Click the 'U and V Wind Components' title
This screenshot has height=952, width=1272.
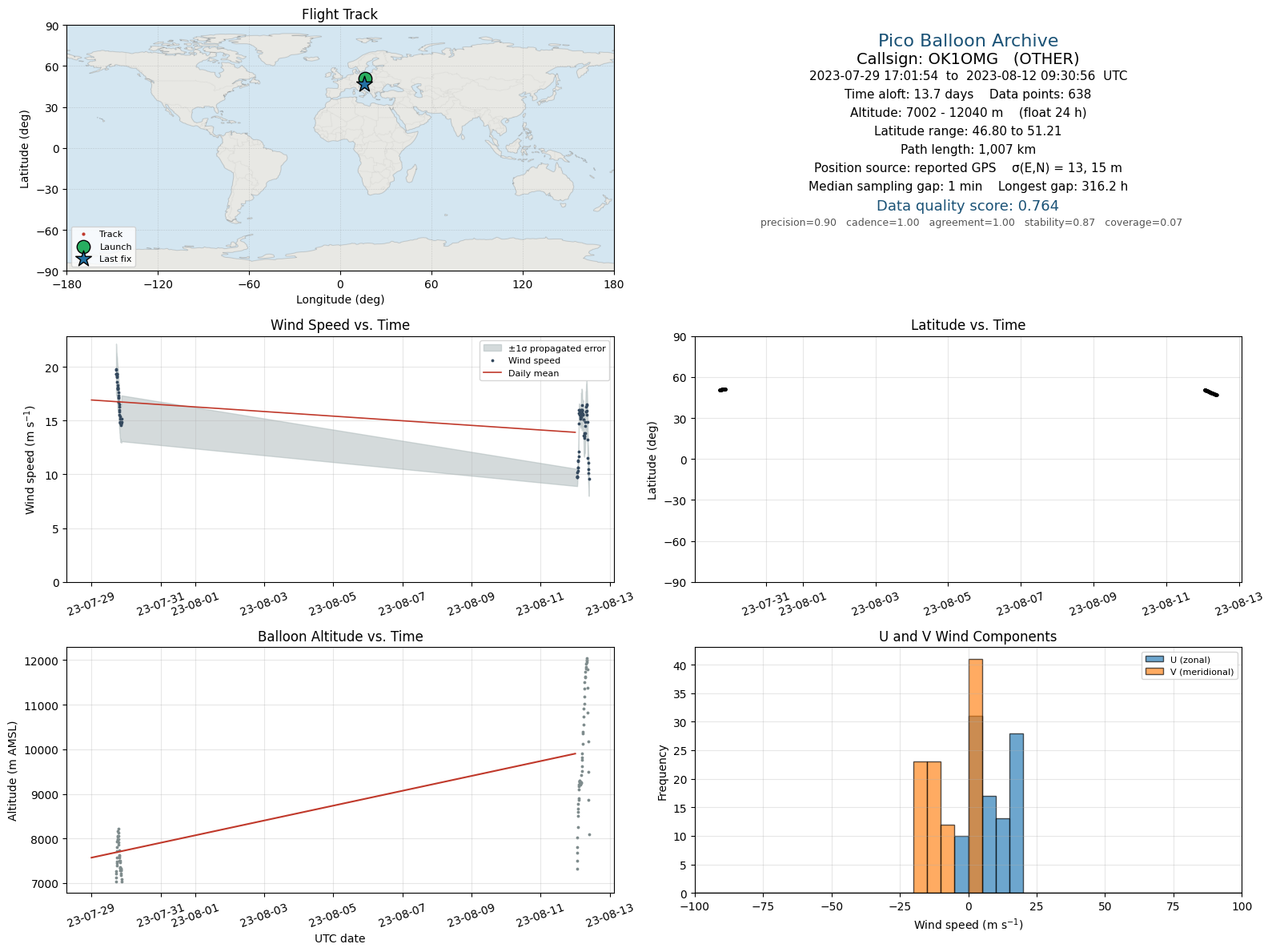pos(968,637)
